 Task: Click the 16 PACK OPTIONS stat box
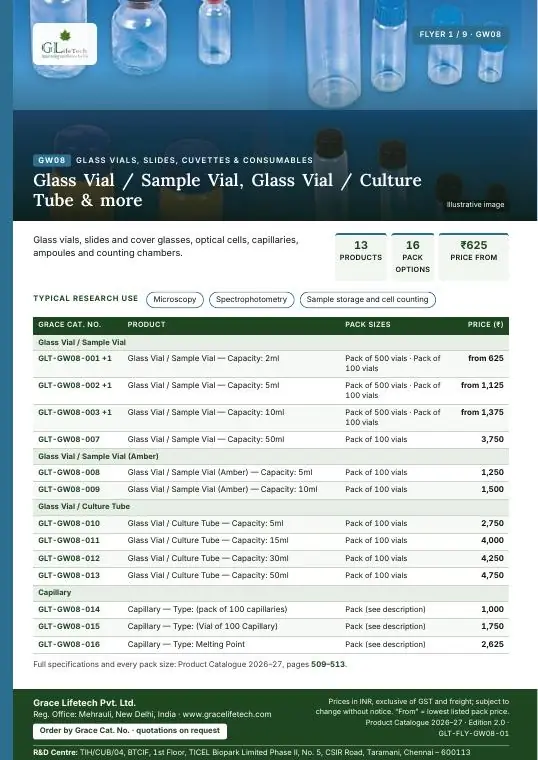coord(412,256)
